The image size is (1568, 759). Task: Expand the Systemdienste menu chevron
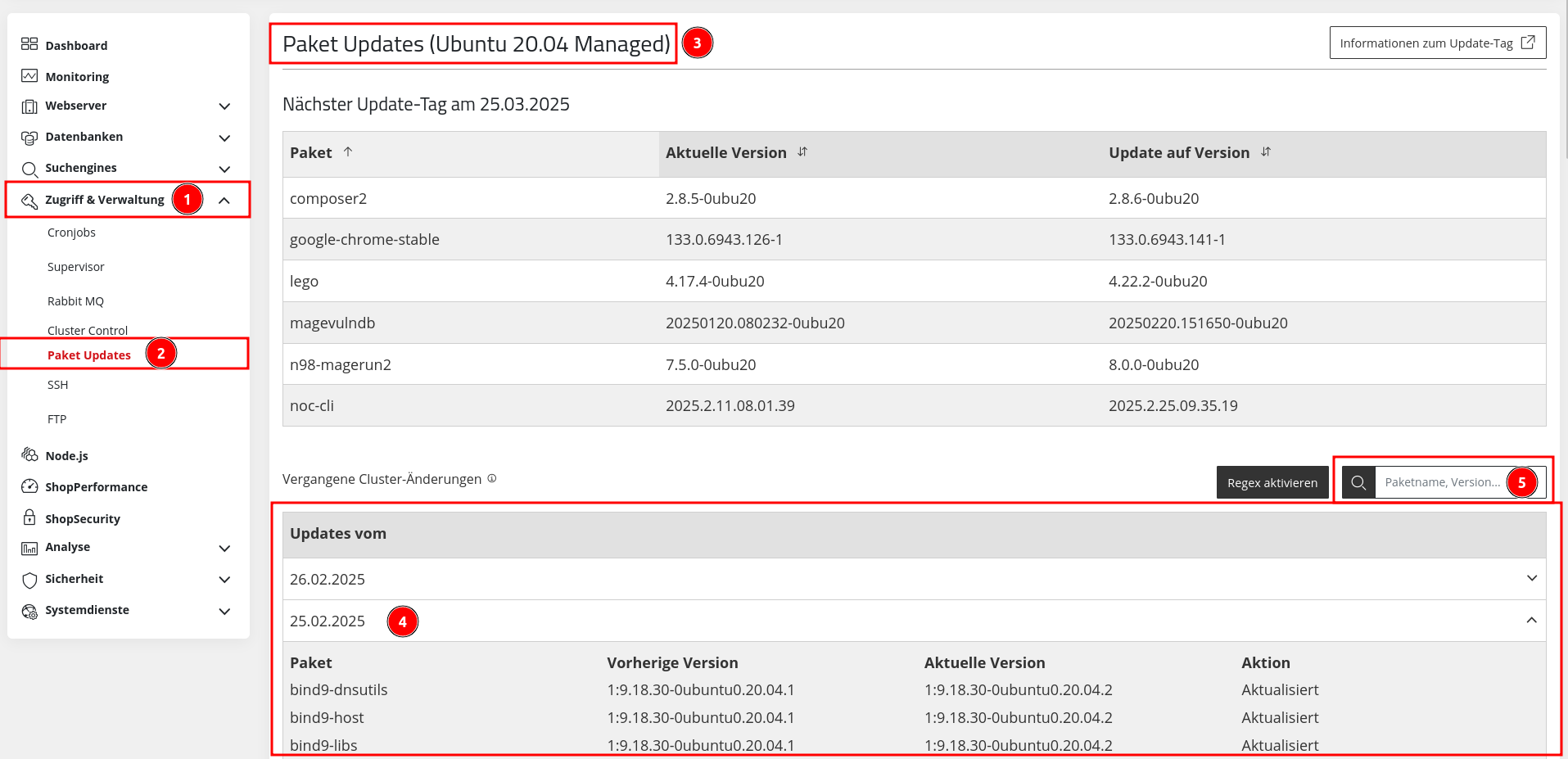click(224, 611)
